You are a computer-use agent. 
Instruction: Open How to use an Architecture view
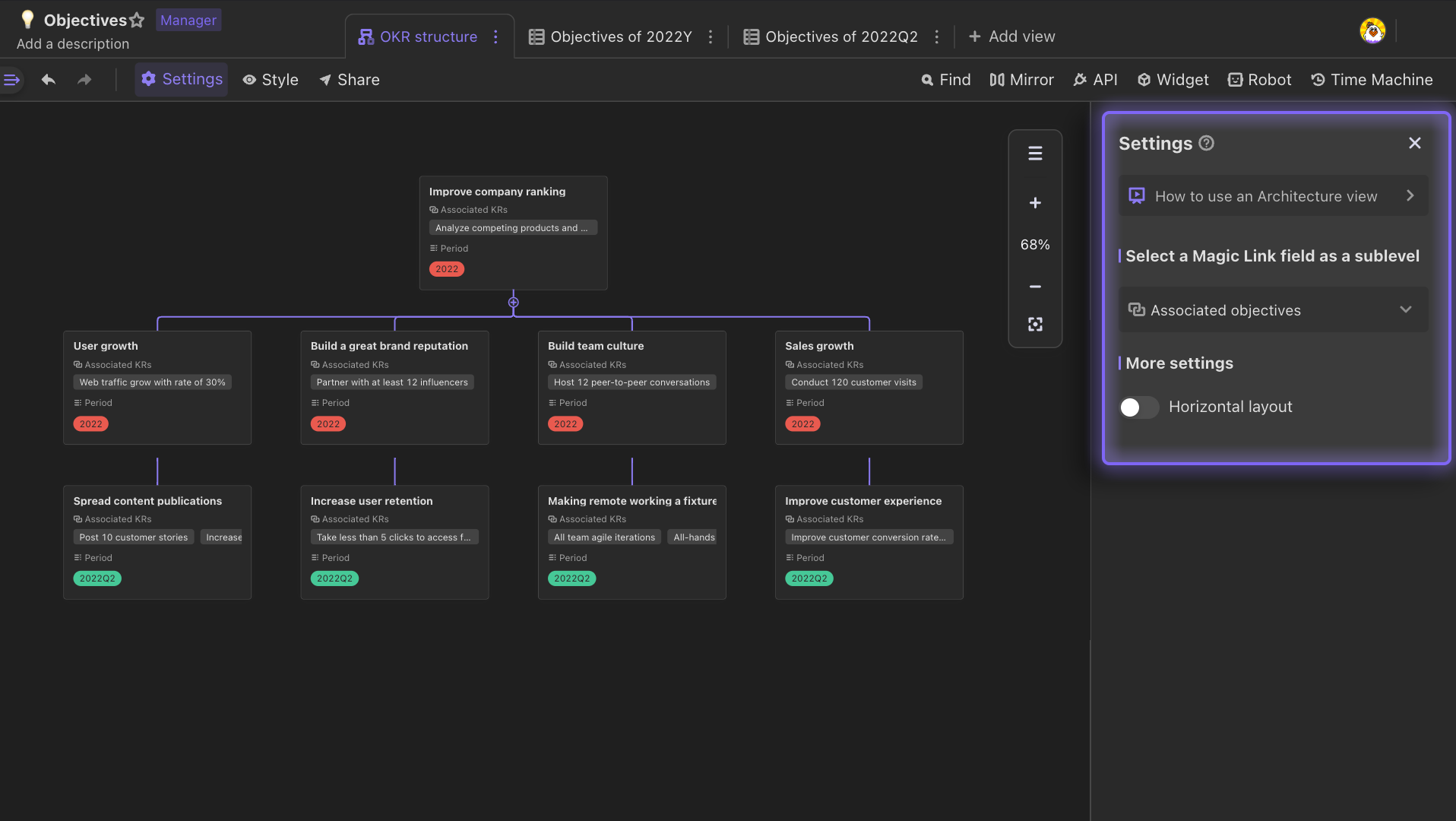[x=1274, y=195]
